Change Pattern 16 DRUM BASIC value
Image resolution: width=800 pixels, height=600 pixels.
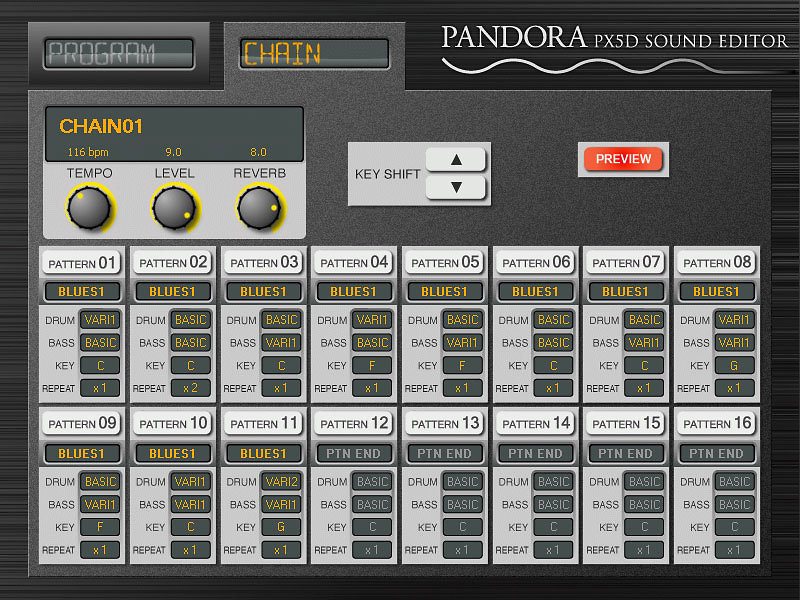tap(735, 482)
